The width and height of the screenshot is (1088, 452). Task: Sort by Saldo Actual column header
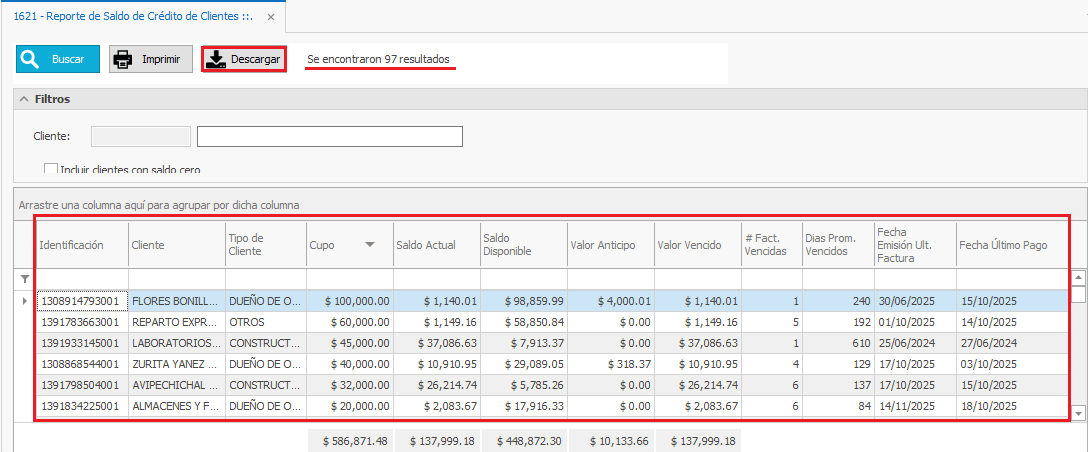[x=436, y=245]
